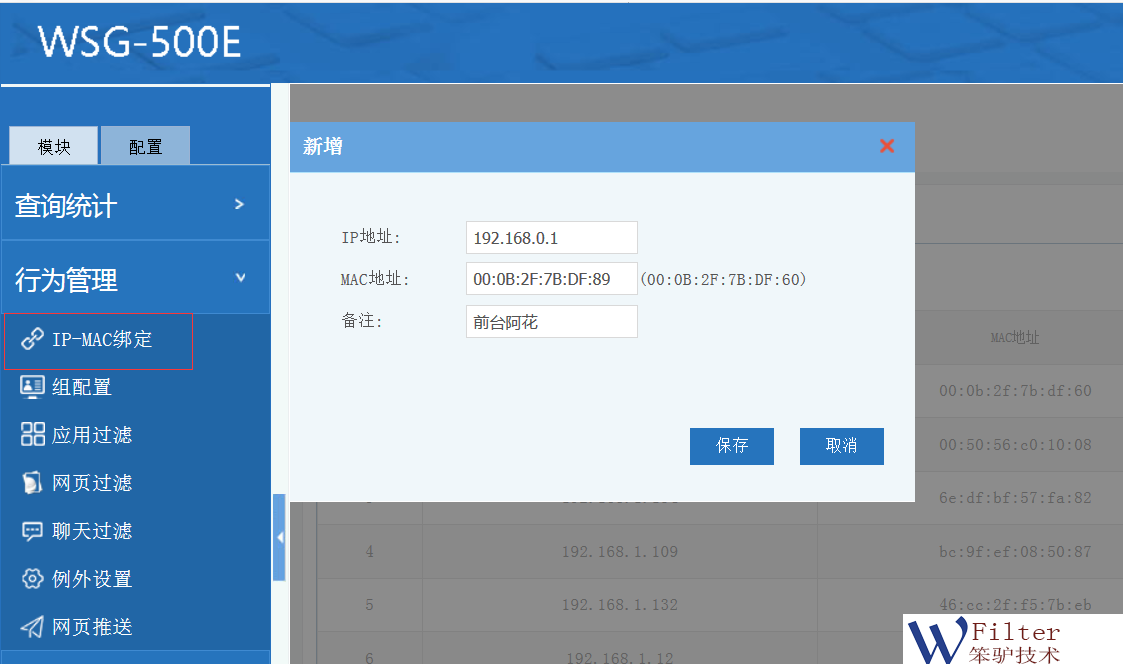Click the 组配置 group icon
The image size is (1123, 664).
coord(33,387)
